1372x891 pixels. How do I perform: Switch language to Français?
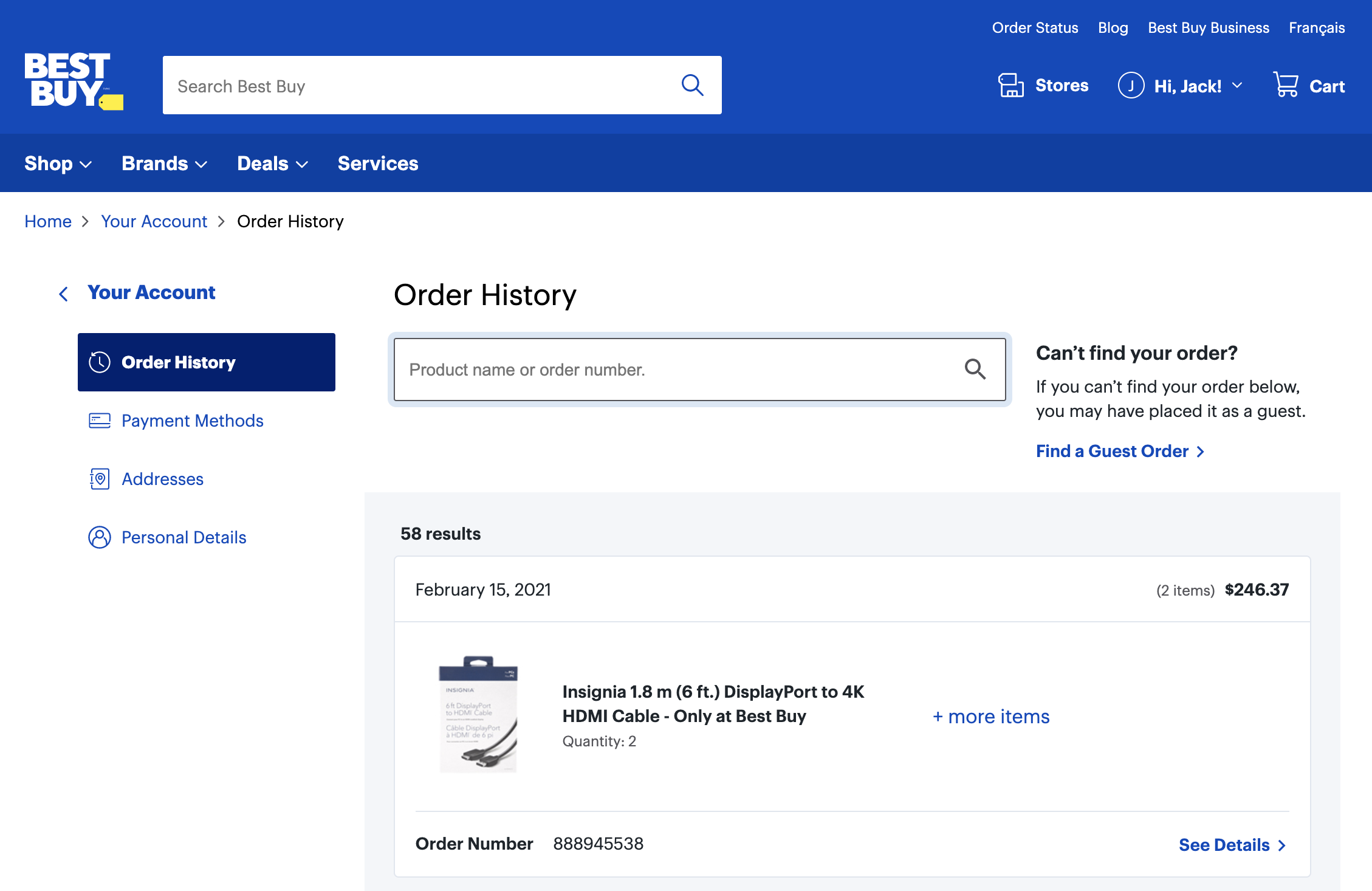tap(1317, 28)
